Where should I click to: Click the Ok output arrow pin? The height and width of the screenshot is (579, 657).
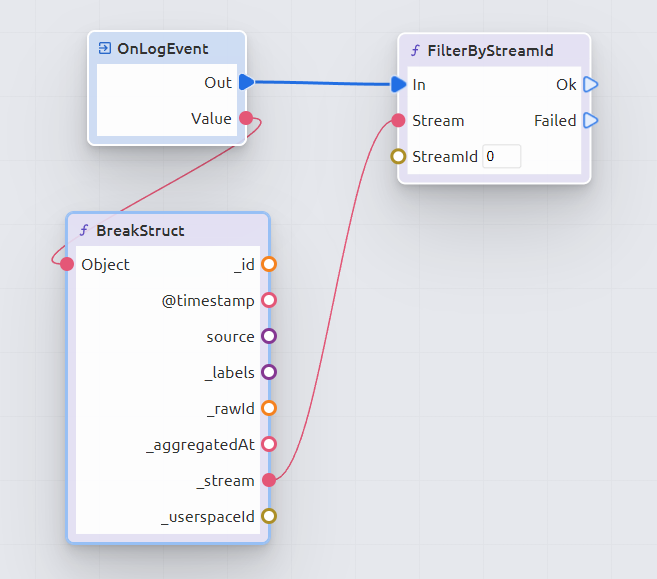[590, 84]
